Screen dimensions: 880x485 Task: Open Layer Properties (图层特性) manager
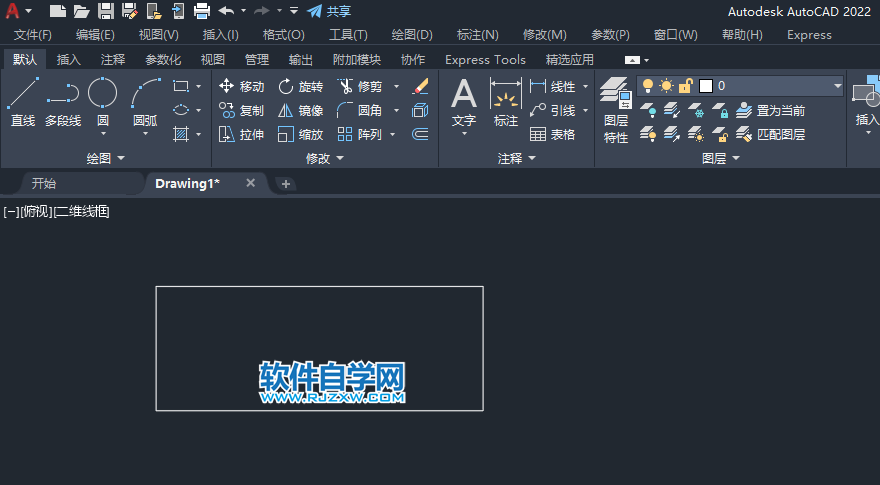tap(616, 110)
